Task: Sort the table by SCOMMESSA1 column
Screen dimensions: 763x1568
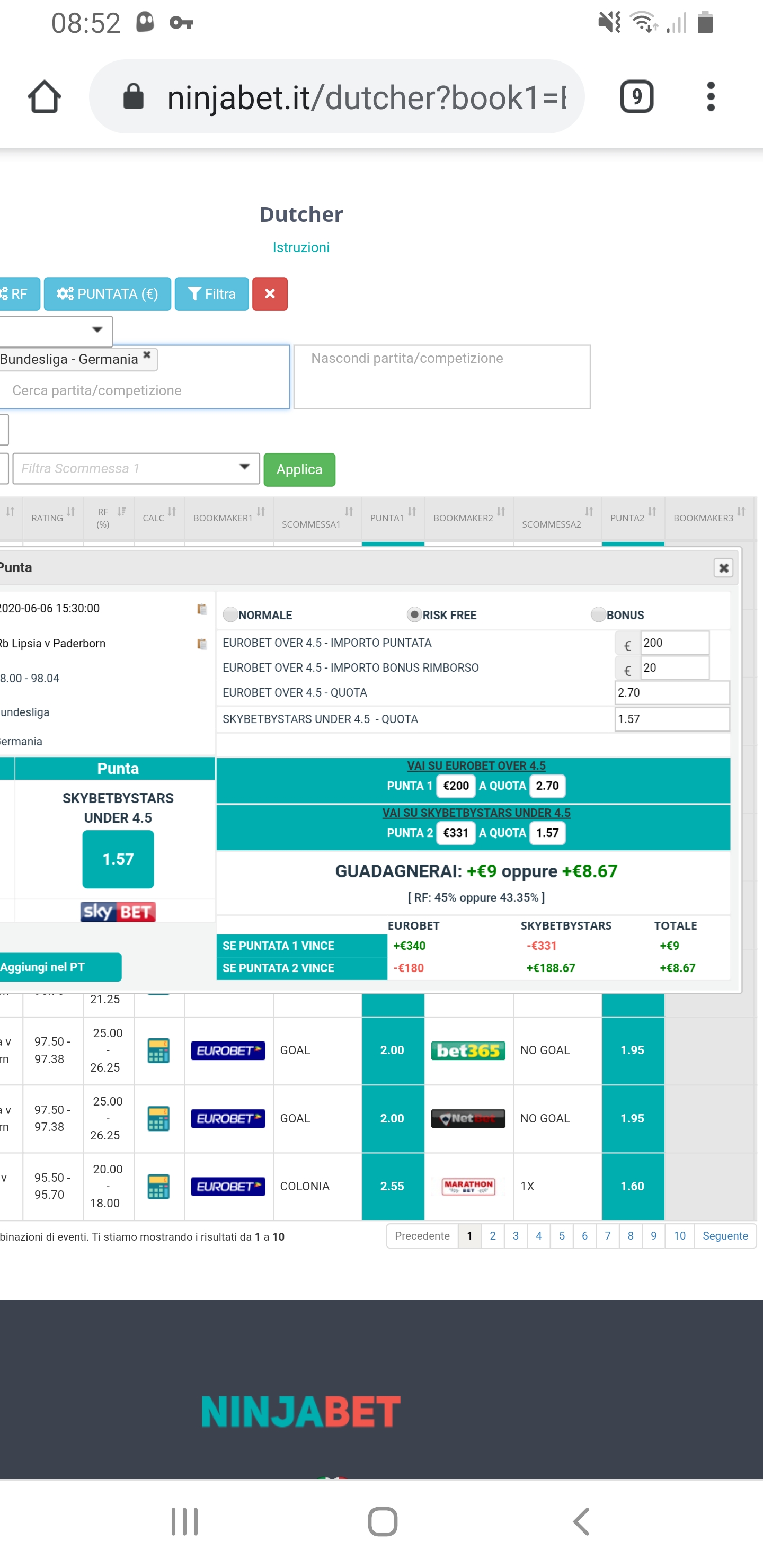Action: pos(317,517)
